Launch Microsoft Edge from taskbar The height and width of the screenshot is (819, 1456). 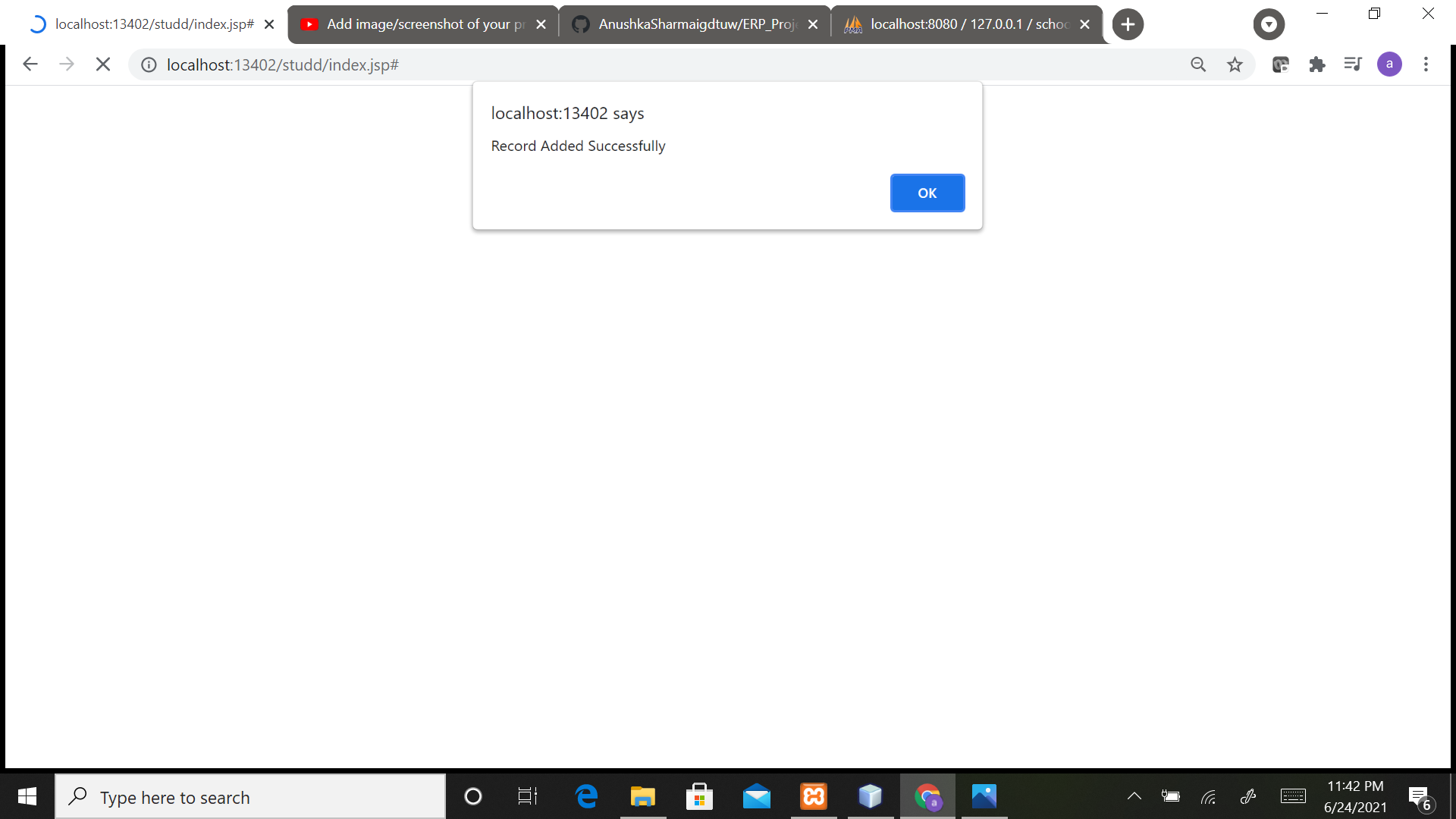pyautogui.click(x=586, y=796)
